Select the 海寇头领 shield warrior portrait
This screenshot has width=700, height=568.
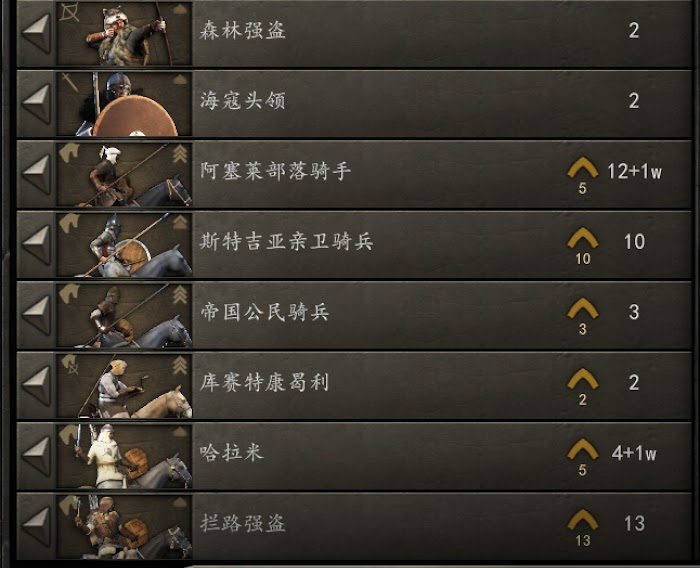tap(124, 104)
